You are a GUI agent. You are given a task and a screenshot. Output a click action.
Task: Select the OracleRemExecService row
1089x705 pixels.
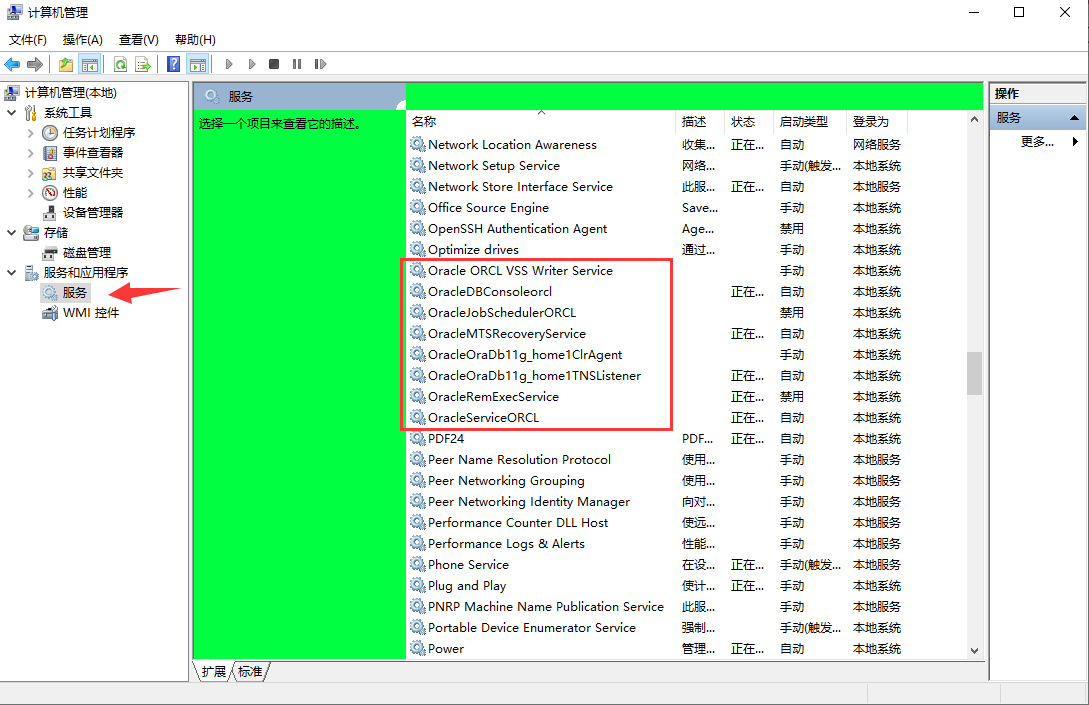(658, 397)
